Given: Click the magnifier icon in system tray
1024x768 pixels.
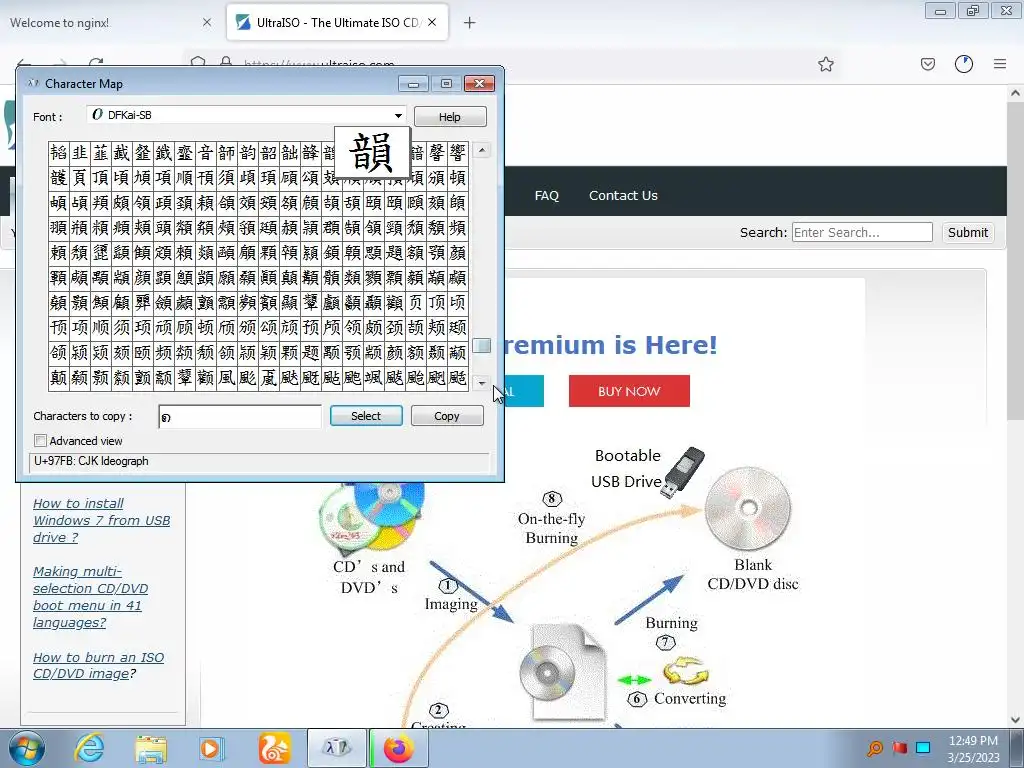Looking at the screenshot, I should pyautogui.click(x=874, y=748).
